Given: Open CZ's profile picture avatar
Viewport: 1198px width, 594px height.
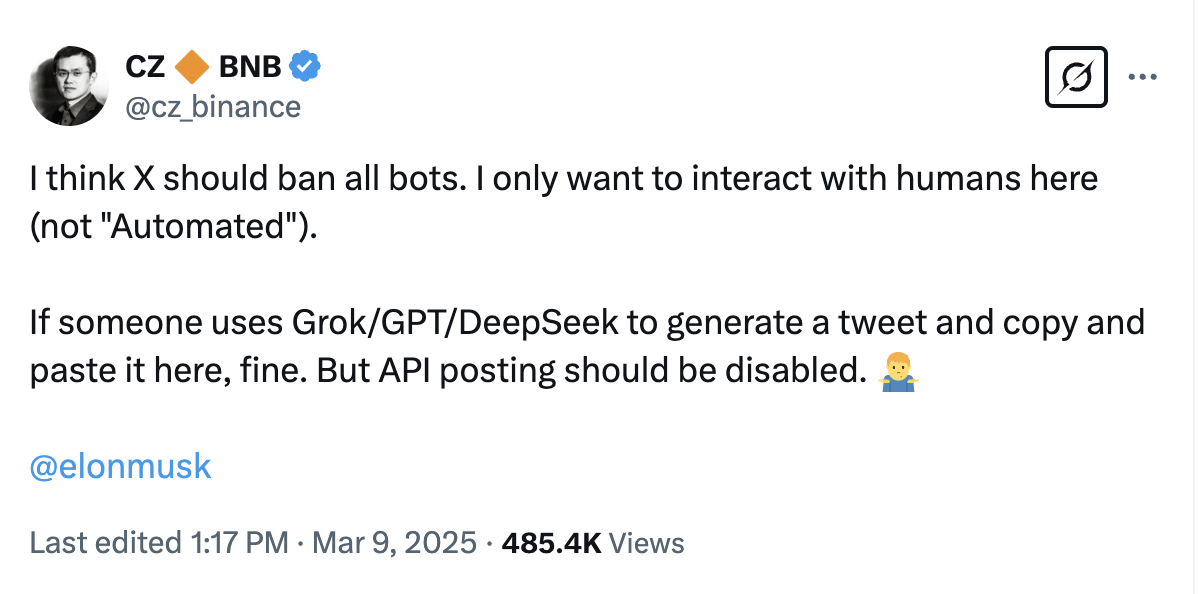Looking at the screenshot, I should (68, 87).
